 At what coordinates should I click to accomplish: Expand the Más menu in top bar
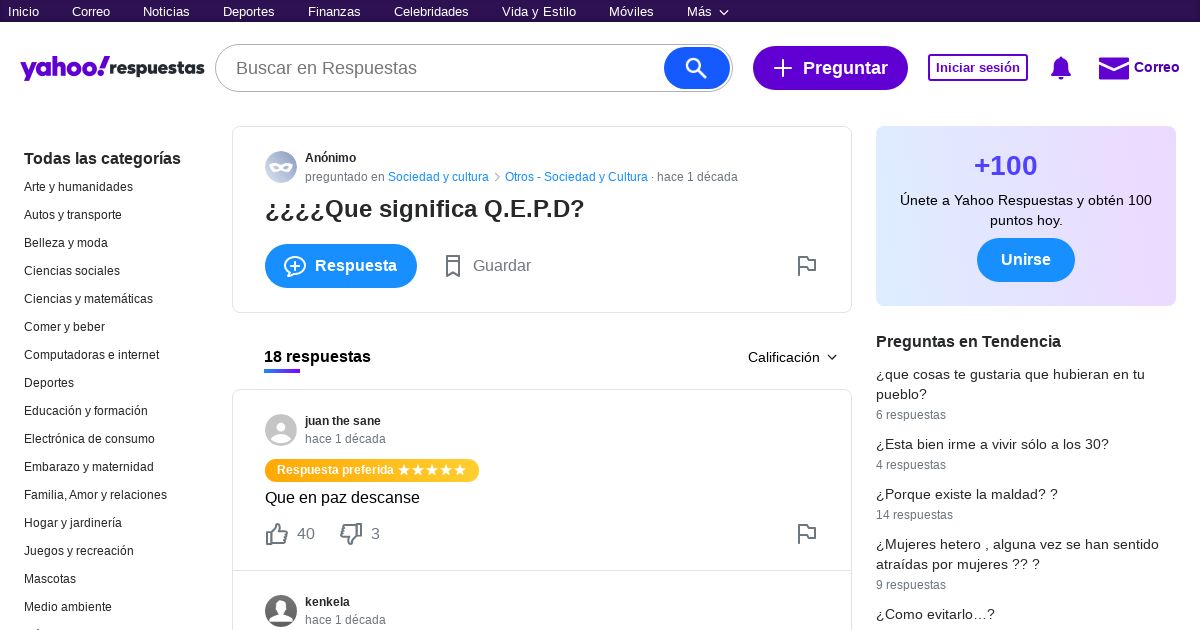tap(708, 11)
